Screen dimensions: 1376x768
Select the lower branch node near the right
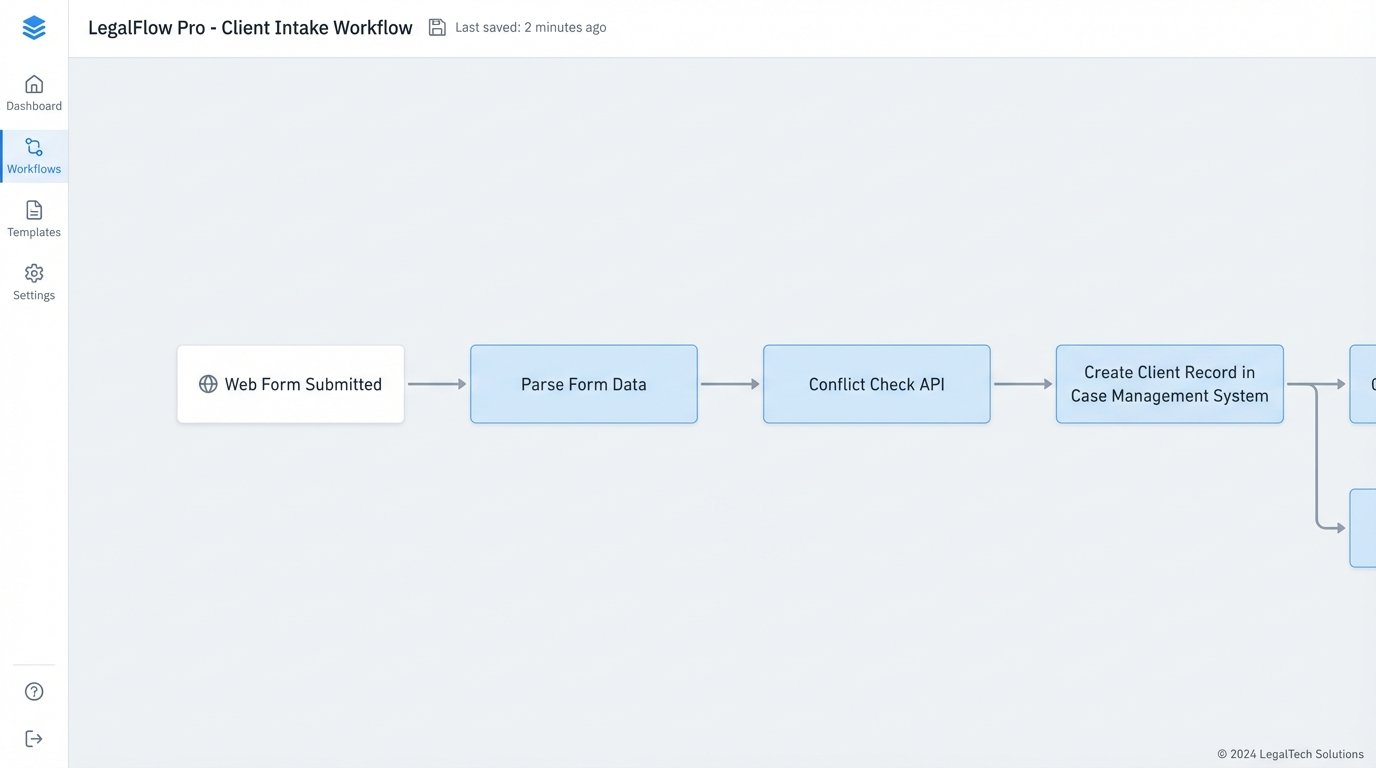coord(1366,528)
